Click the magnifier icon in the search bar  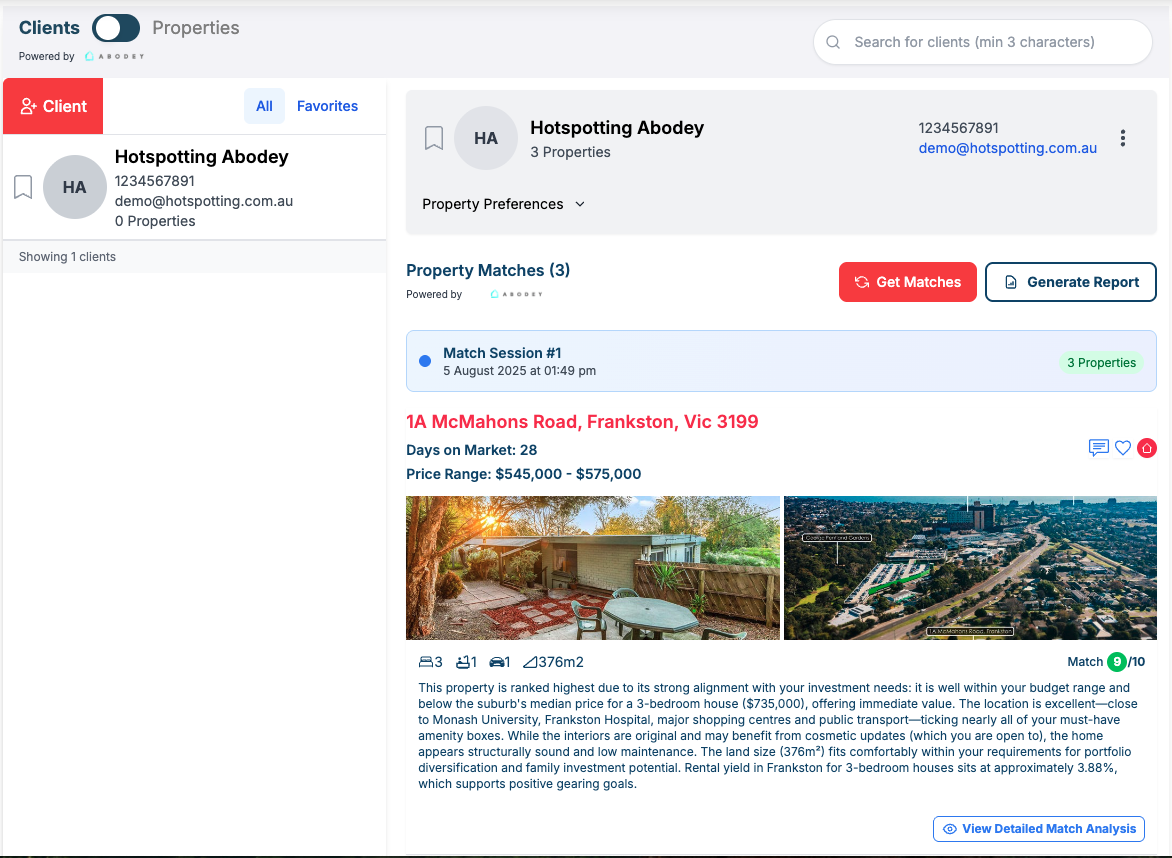[833, 42]
